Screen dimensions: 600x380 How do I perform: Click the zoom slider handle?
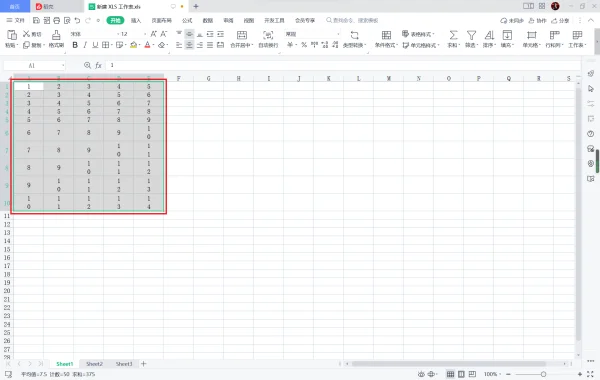point(543,374)
